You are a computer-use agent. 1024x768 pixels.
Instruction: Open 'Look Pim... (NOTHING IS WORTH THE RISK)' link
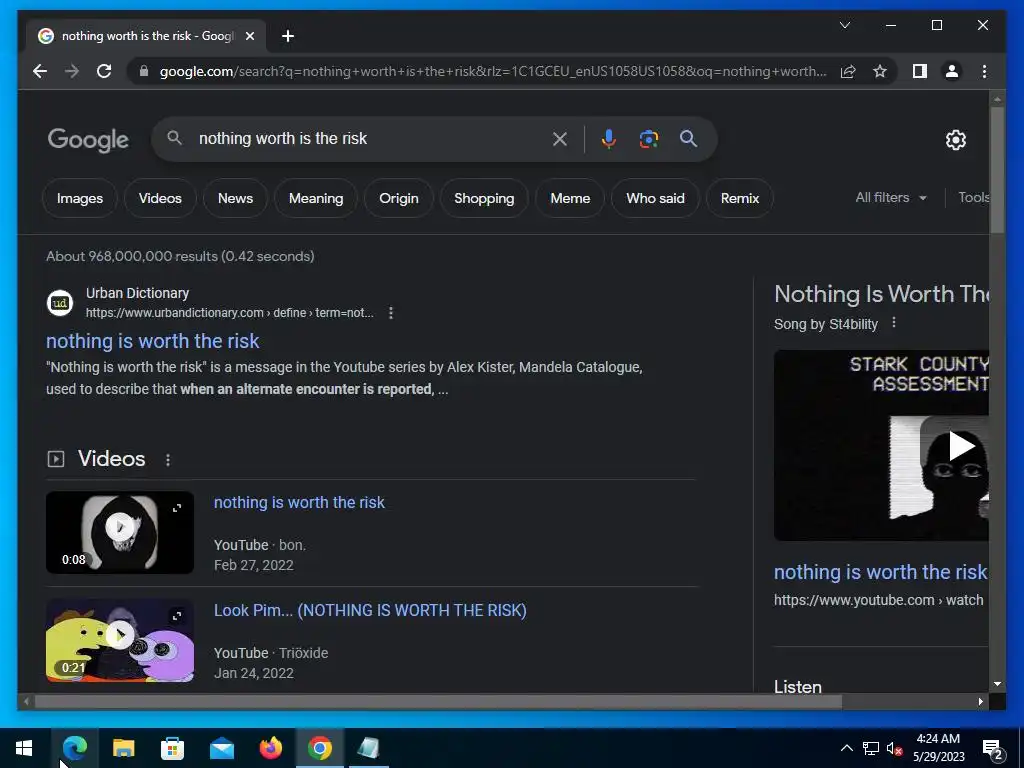(370, 610)
